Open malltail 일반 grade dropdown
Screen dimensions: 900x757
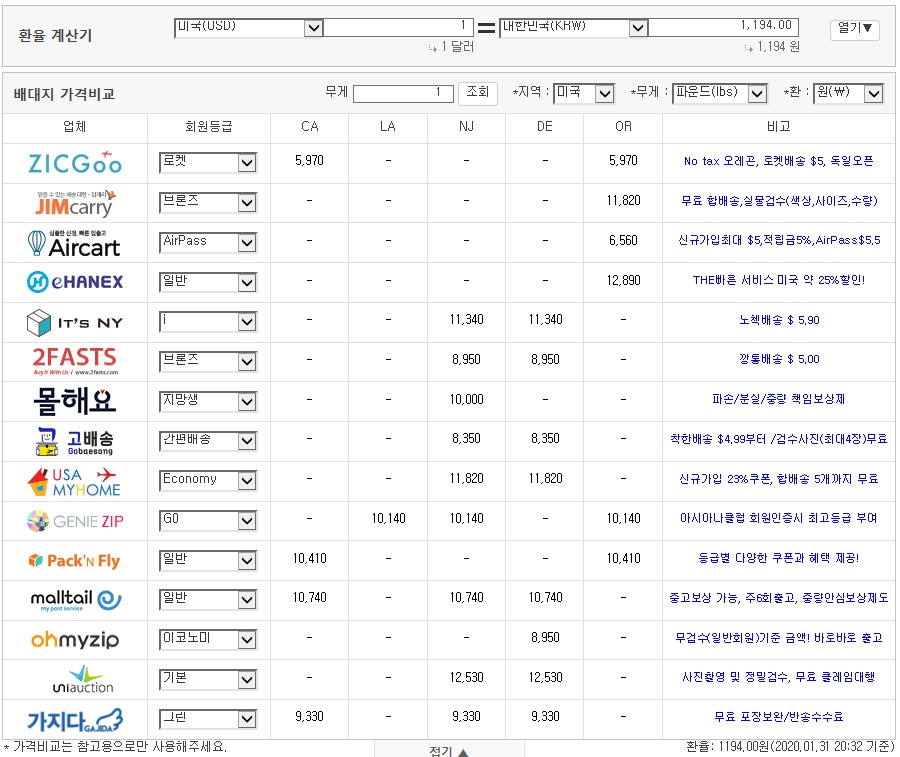(208, 600)
